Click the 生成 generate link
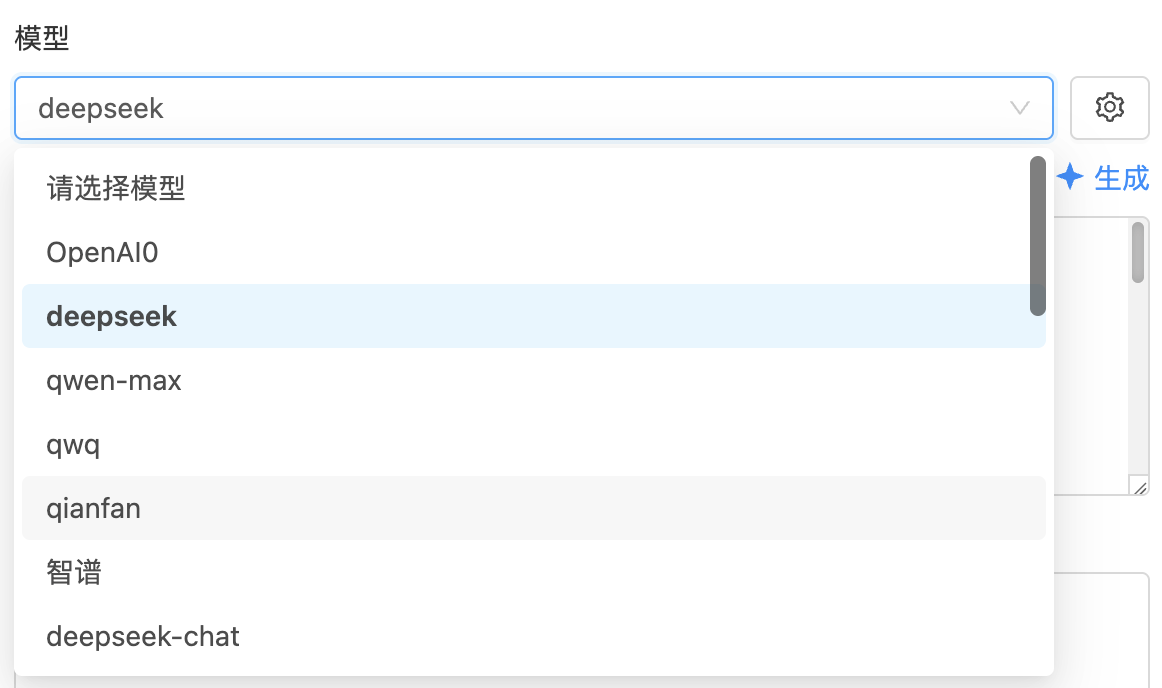 (x=1121, y=178)
